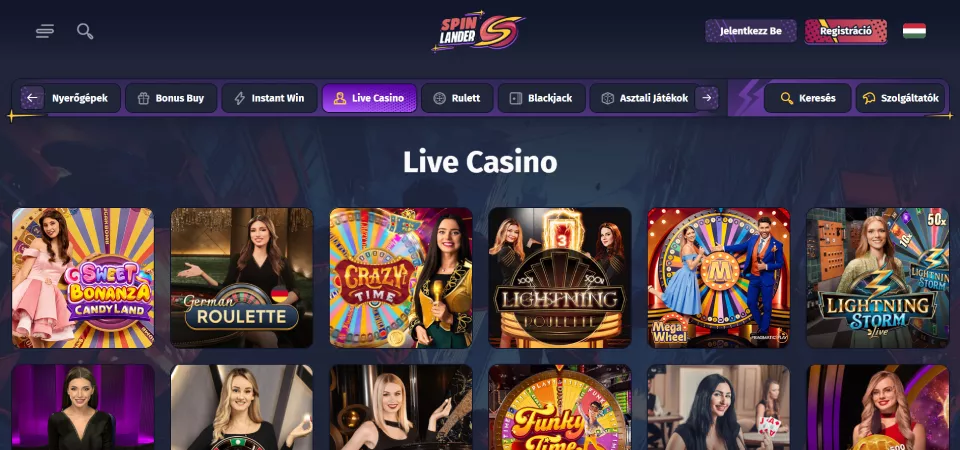Select the Instant Win category tab
Screen dimensions: 960x450
pos(269,98)
